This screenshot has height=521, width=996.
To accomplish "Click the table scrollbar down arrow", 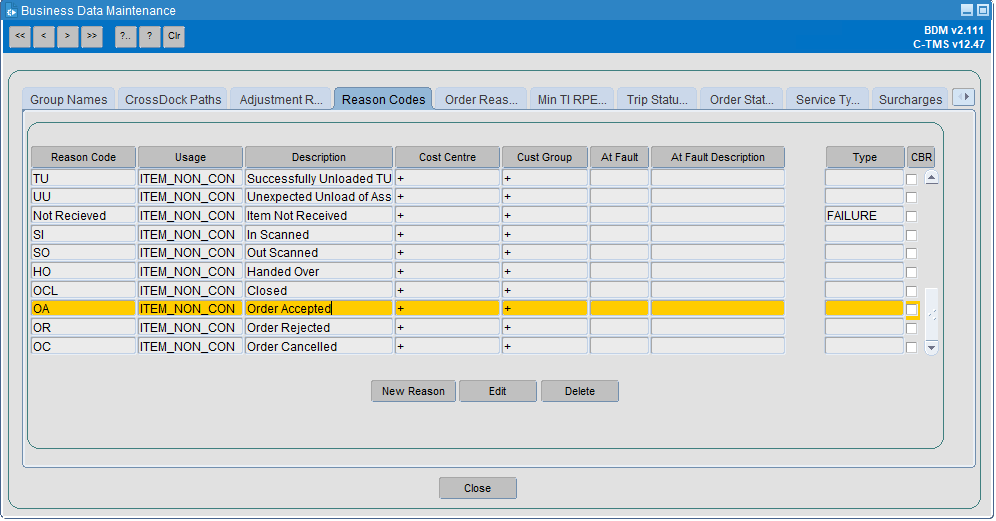I will tap(931, 348).
